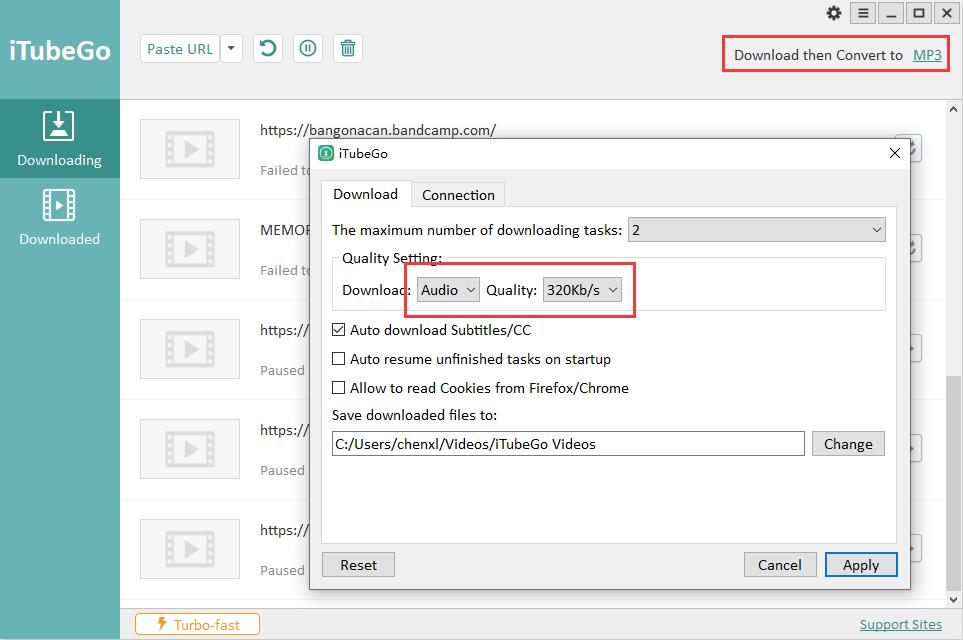Open the hamburger menu in title bar

point(863,13)
